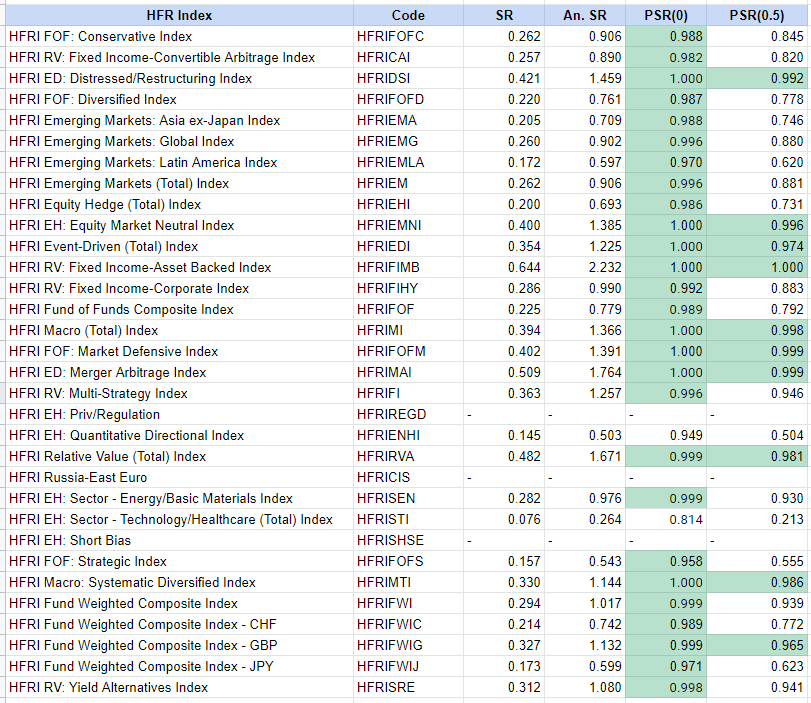Select "HFRI Emerging Markets (Total) Index" cell
Viewport: 811px width, 703px height.
coord(179,184)
